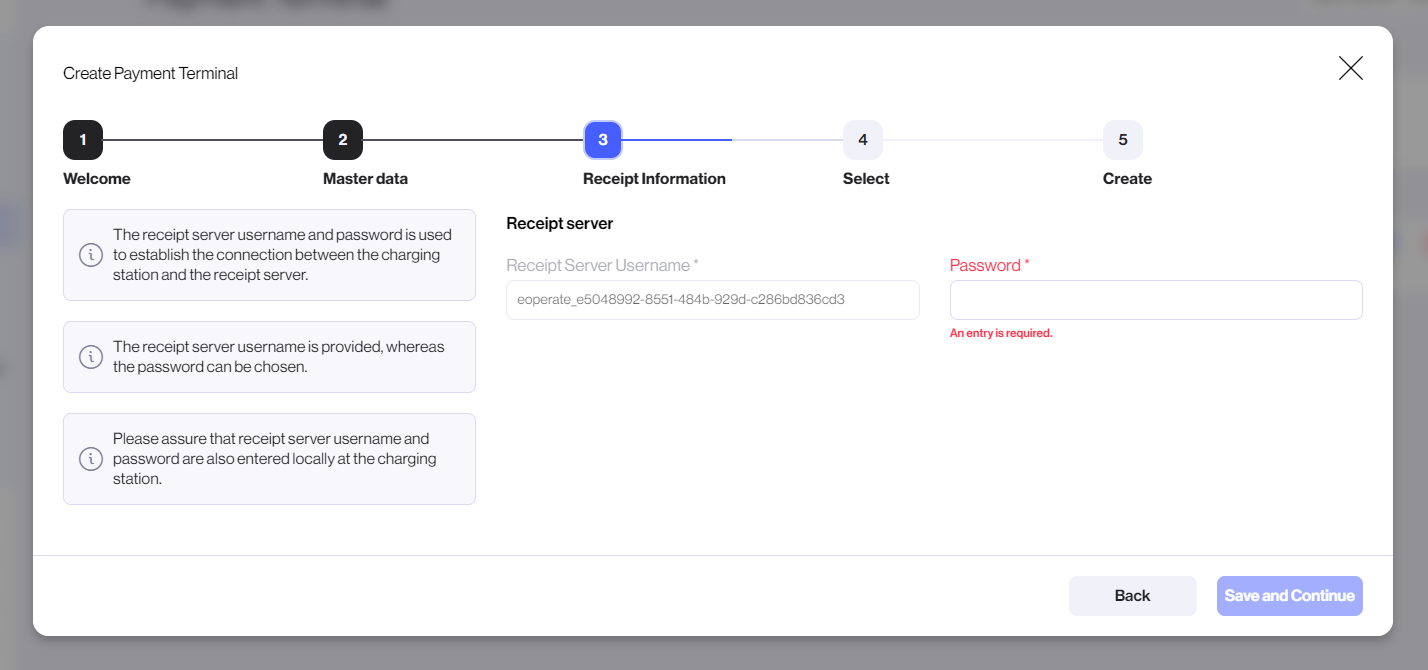Click the step 2 Master data circle
The image size is (1428, 670).
[343, 140]
